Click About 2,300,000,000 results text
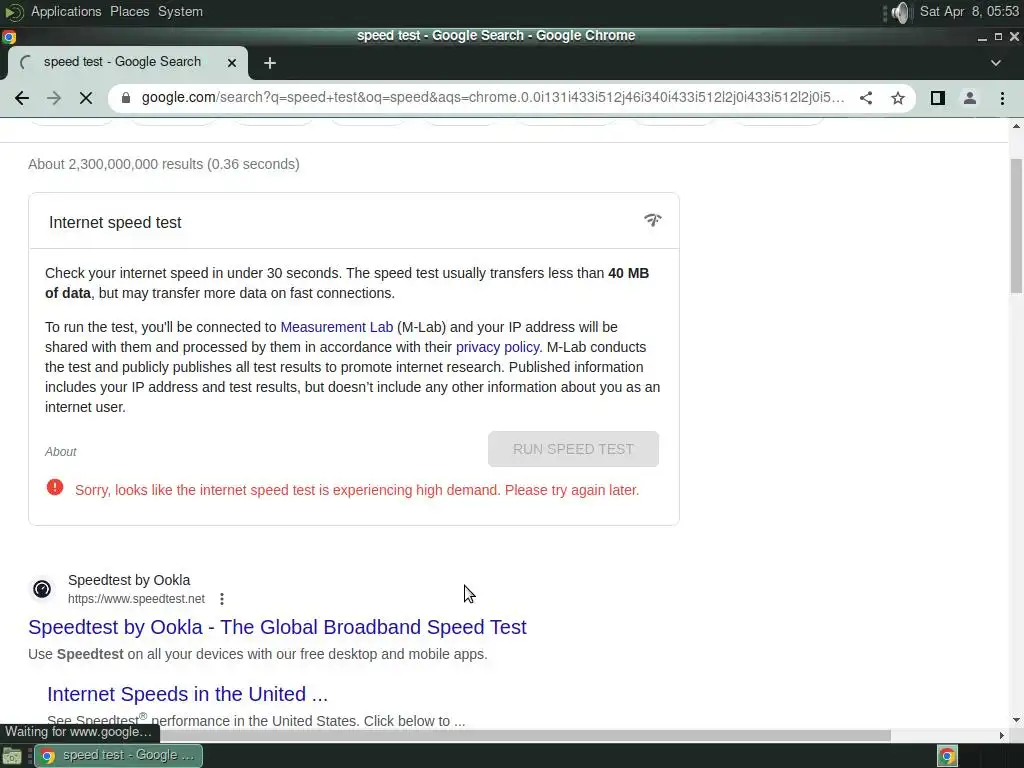1024x768 pixels. click(164, 165)
